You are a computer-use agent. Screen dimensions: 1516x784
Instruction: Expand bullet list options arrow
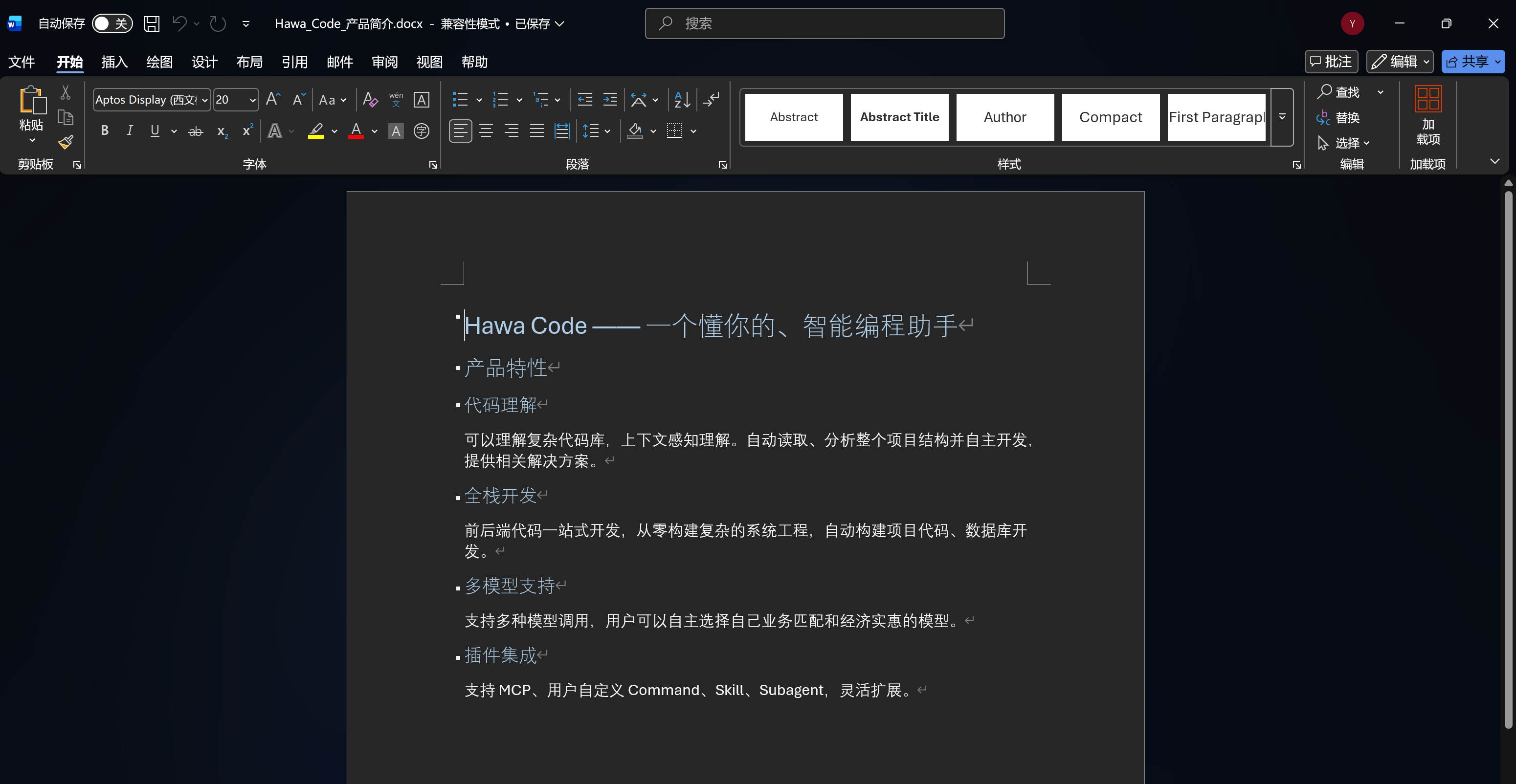click(x=479, y=99)
